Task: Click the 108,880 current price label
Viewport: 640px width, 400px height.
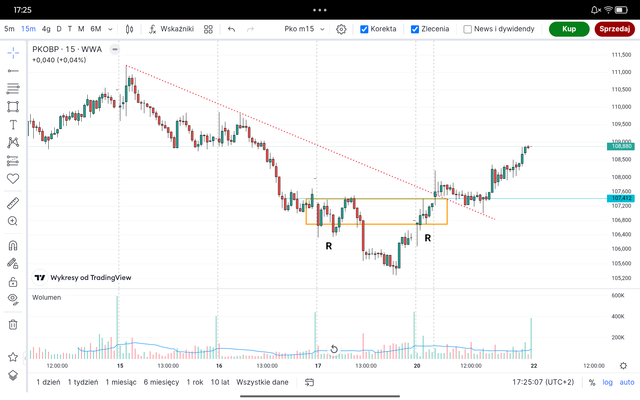Action: 621,146
